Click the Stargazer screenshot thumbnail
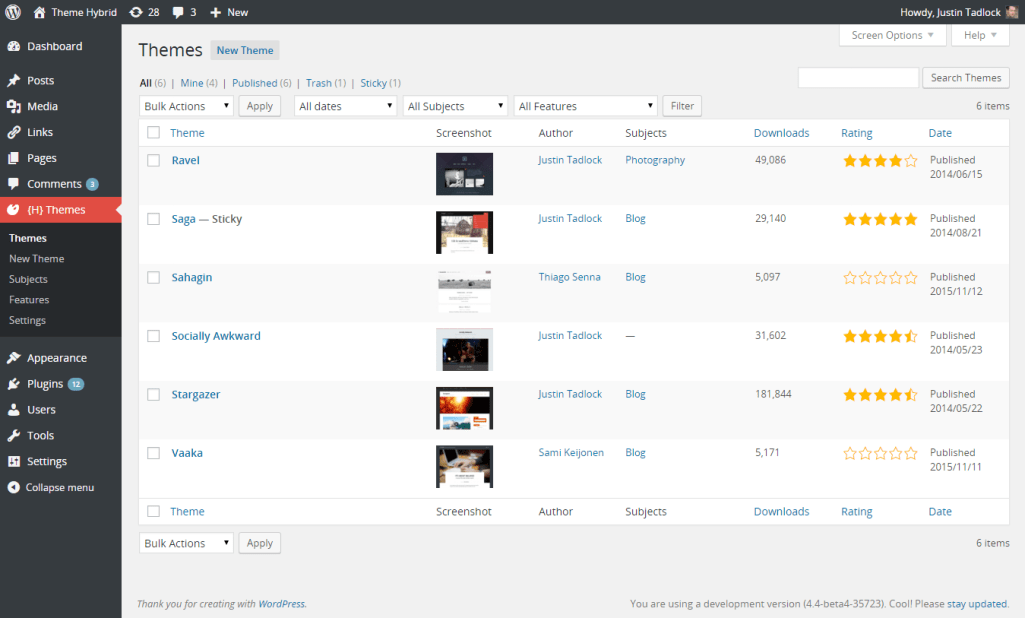 pos(464,408)
